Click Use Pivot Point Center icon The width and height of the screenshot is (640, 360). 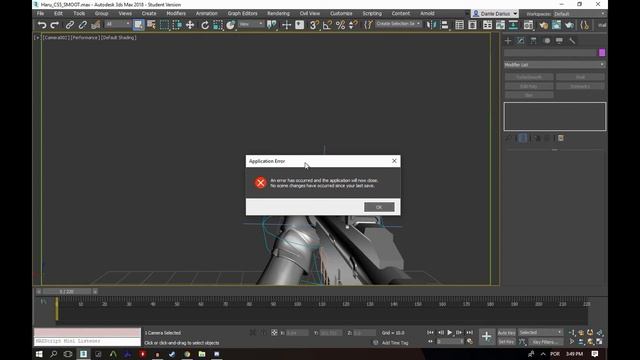271,25
